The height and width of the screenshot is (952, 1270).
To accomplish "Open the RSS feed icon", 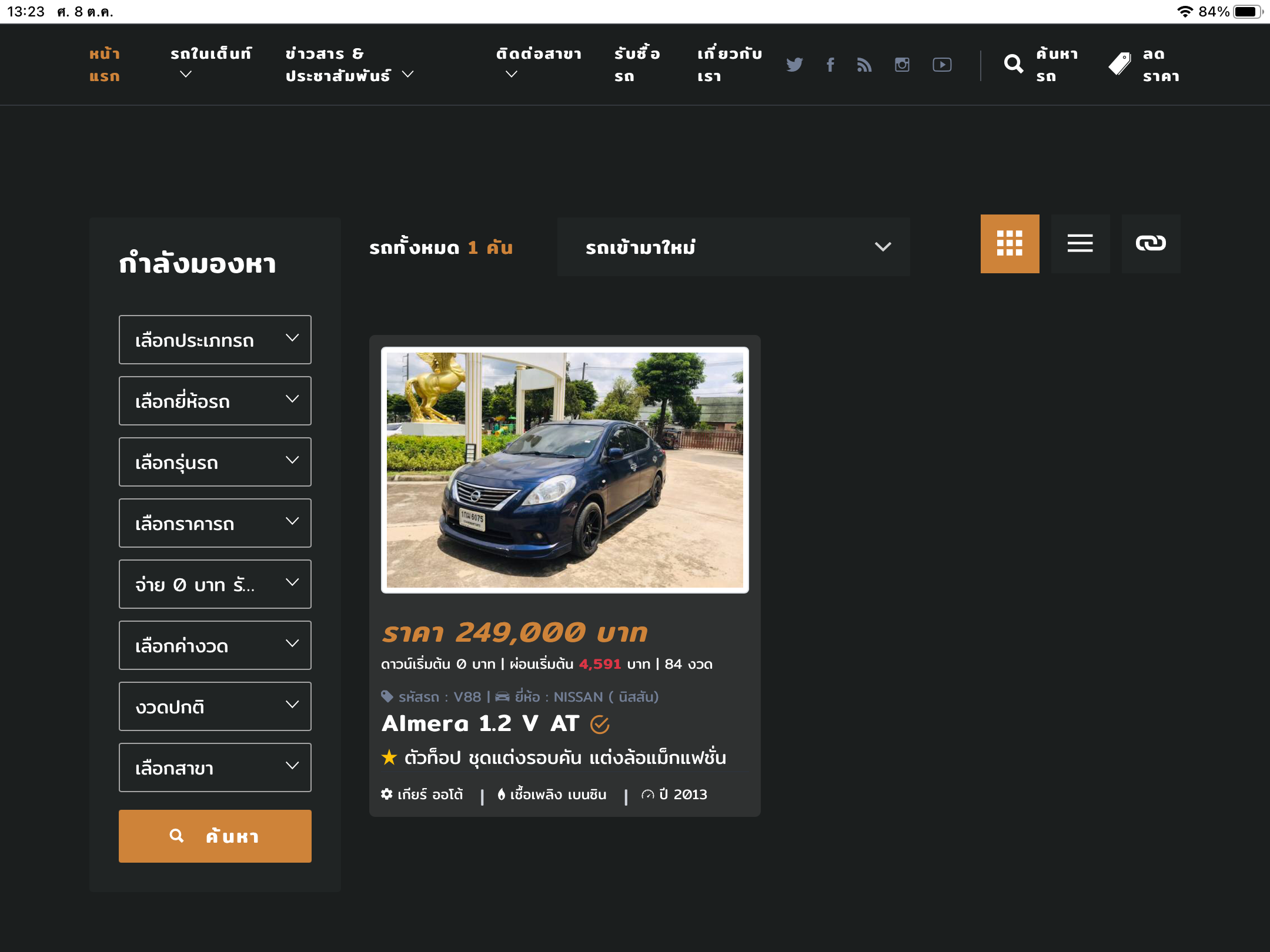I will 864,65.
